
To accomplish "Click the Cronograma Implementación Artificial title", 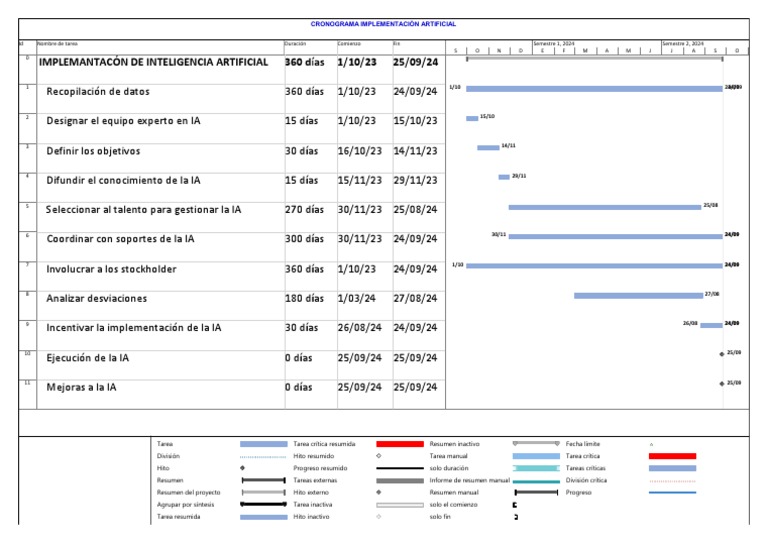I will pos(383,24).
